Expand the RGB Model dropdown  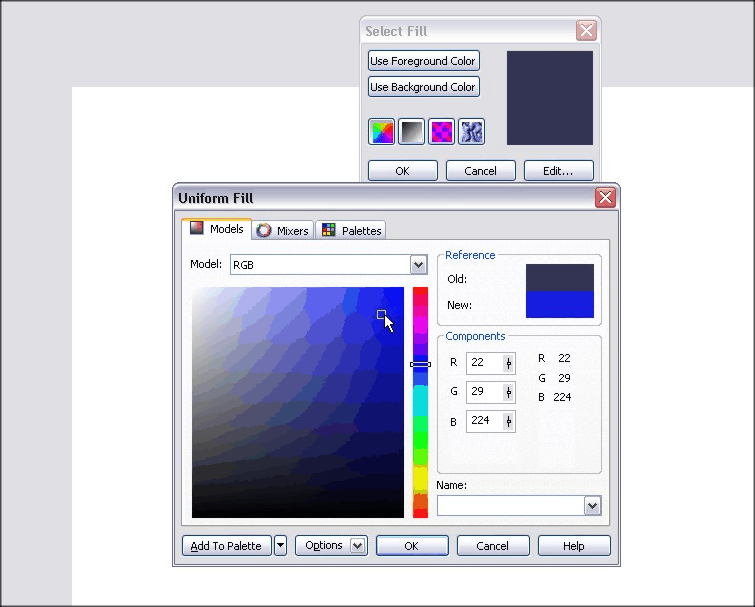[419, 265]
